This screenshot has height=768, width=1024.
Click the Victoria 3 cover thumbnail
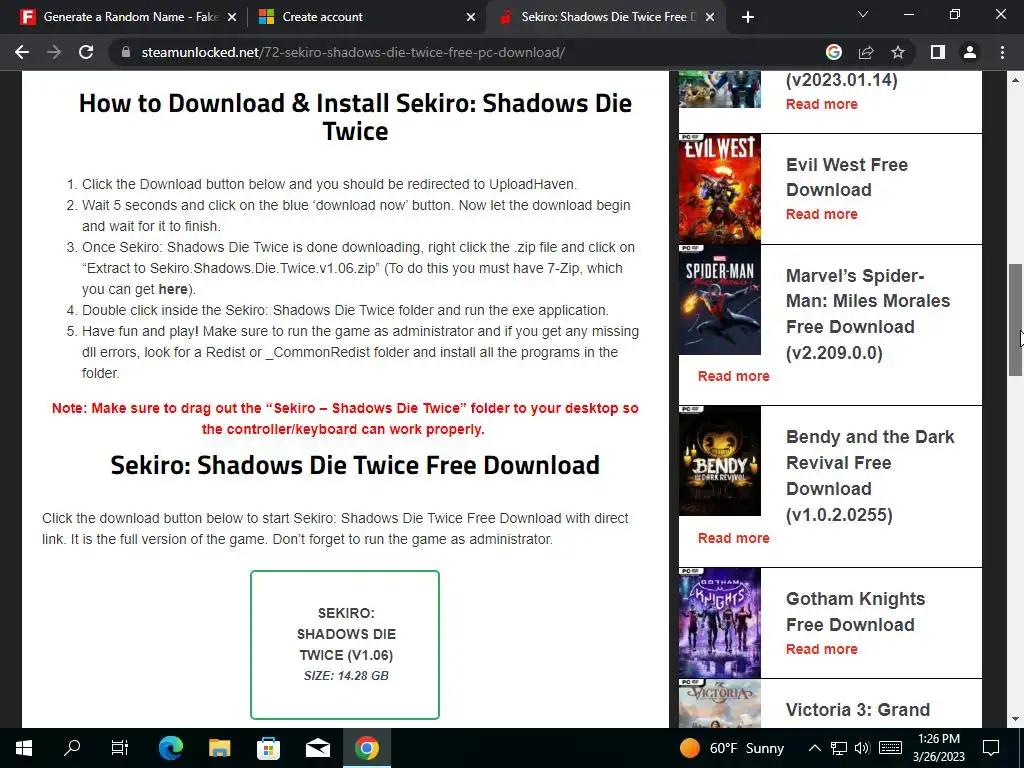point(720,703)
